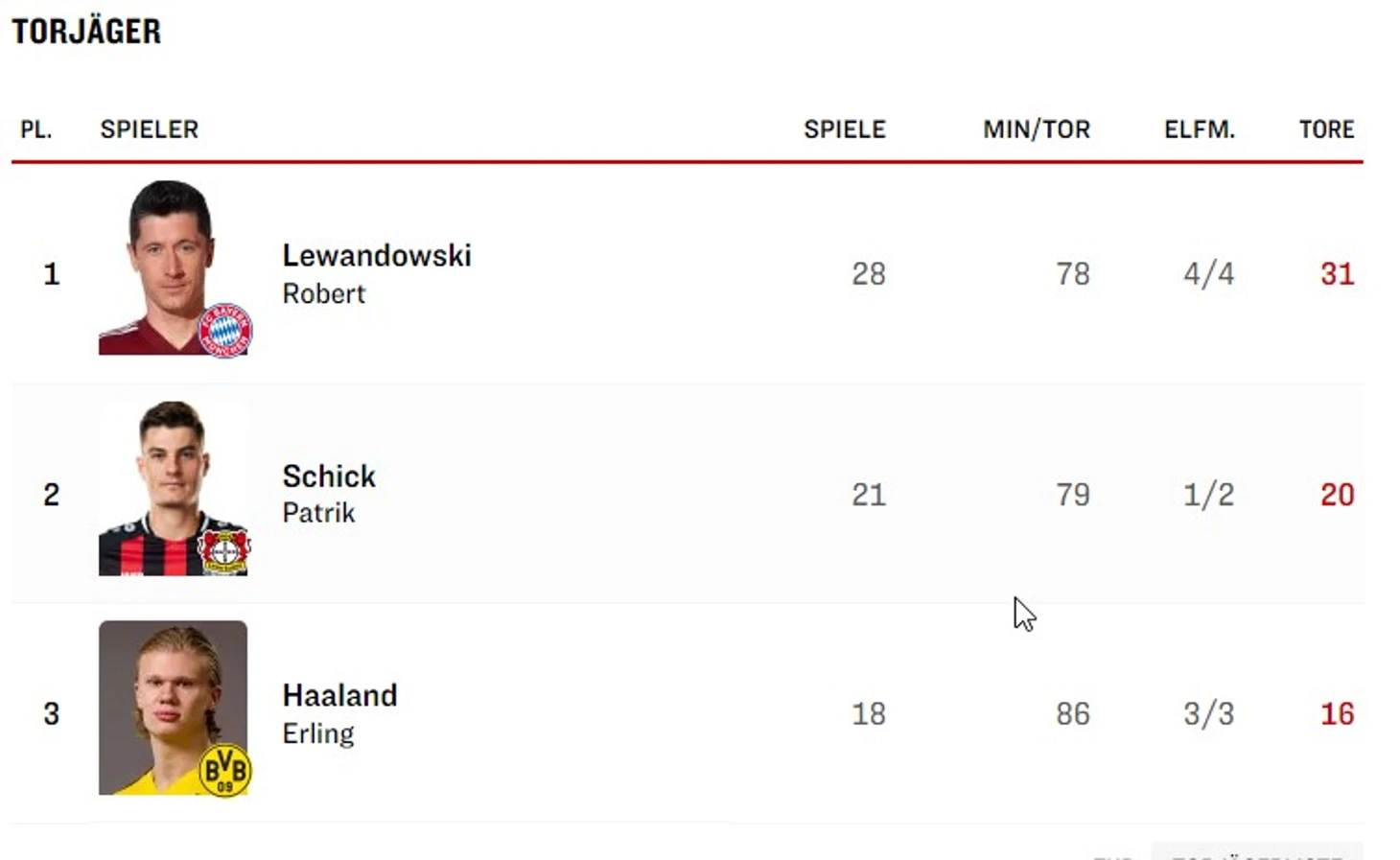Click Schick's 1/2 penalty value
Viewport: 1400px width, 860px height.
1208,495
